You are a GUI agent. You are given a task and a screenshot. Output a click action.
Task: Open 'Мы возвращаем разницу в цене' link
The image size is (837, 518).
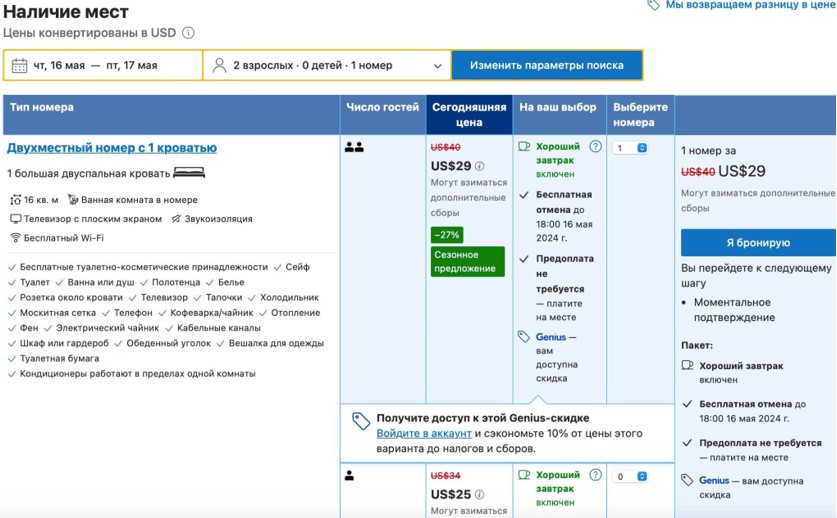[x=749, y=5]
